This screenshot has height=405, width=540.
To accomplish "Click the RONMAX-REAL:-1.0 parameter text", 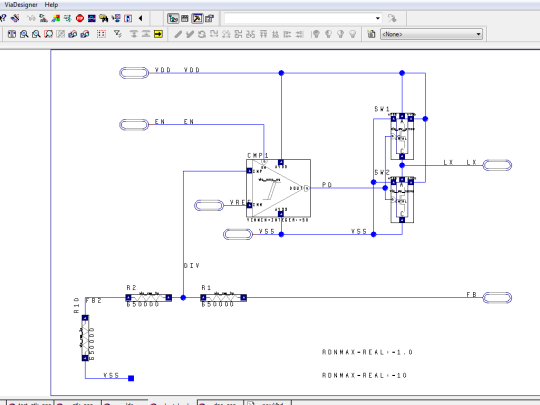I will pyautogui.click(x=367, y=352).
